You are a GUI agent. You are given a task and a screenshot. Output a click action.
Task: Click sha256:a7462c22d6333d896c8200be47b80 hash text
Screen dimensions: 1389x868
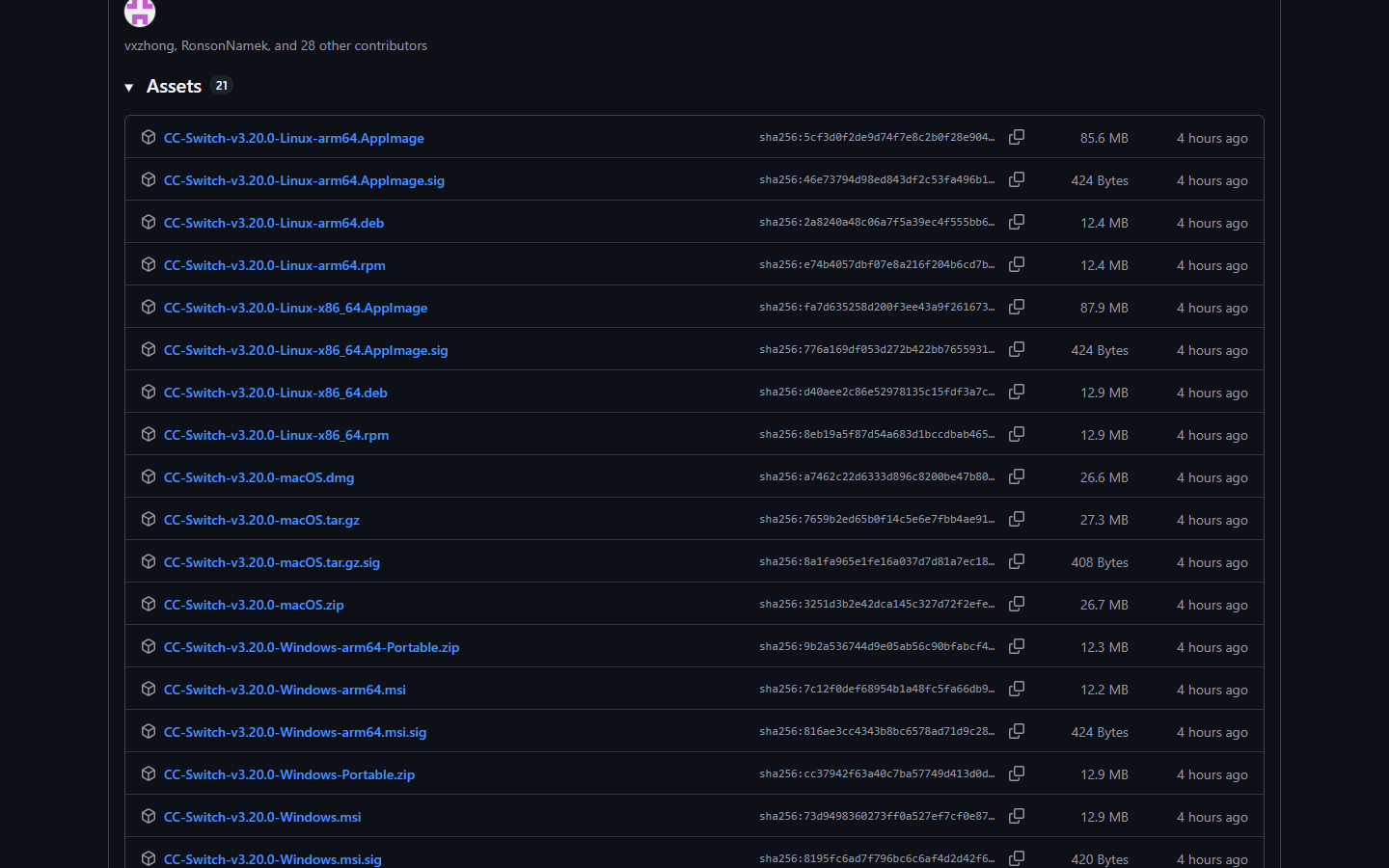pyautogui.click(x=877, y=477)
